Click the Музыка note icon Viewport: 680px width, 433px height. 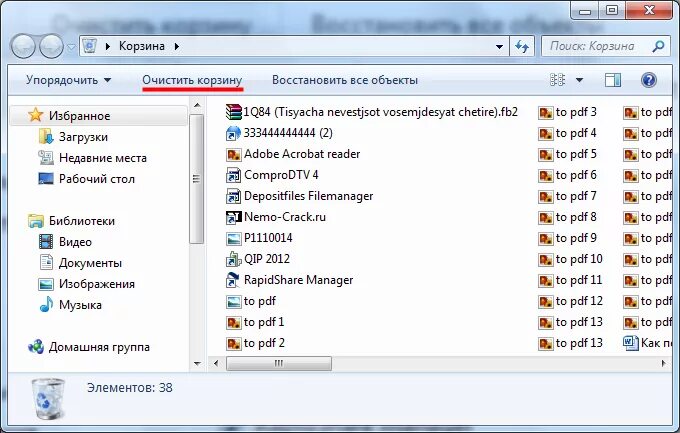(46, 305)
